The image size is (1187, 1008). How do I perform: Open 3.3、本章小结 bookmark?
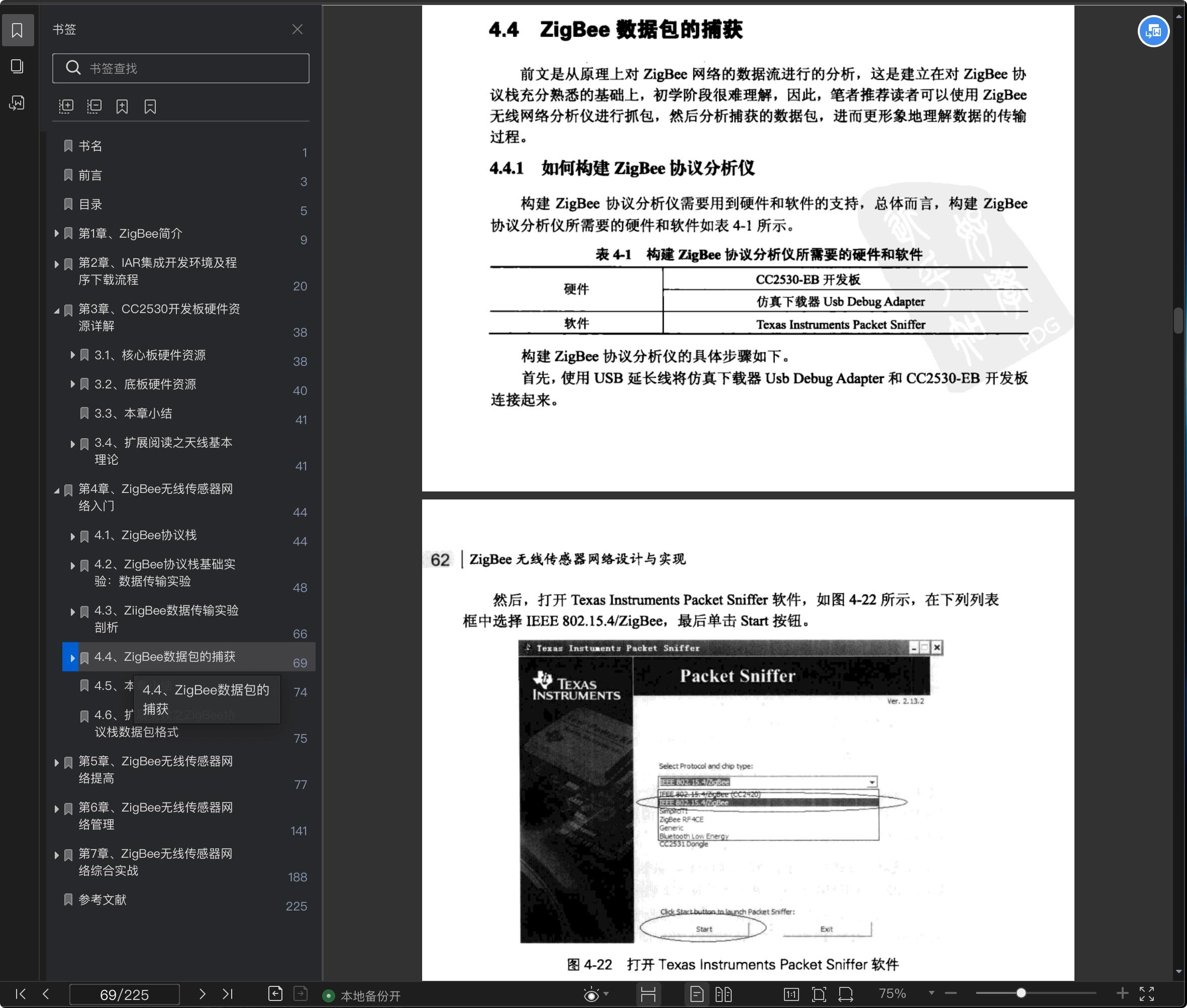pos(133,413)
